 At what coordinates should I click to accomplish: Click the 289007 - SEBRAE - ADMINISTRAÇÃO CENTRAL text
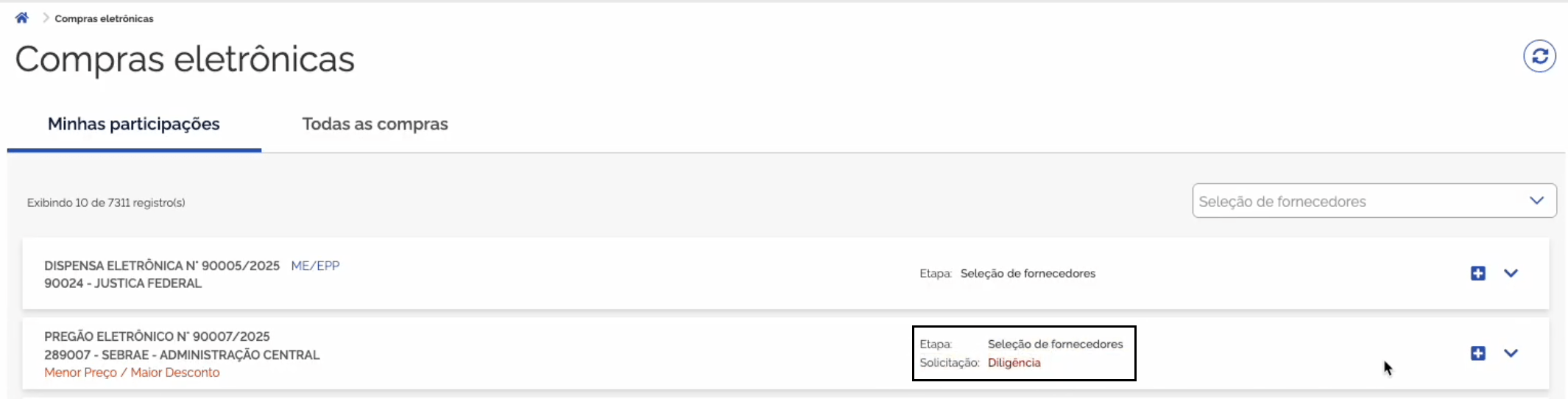tap(182, 355)
